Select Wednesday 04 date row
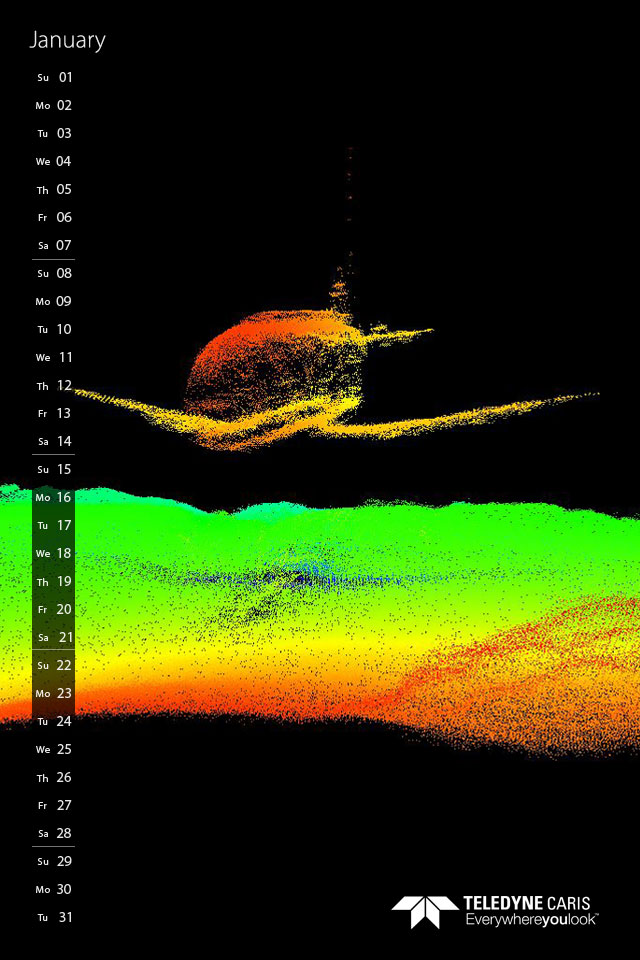 pos(54,162)
